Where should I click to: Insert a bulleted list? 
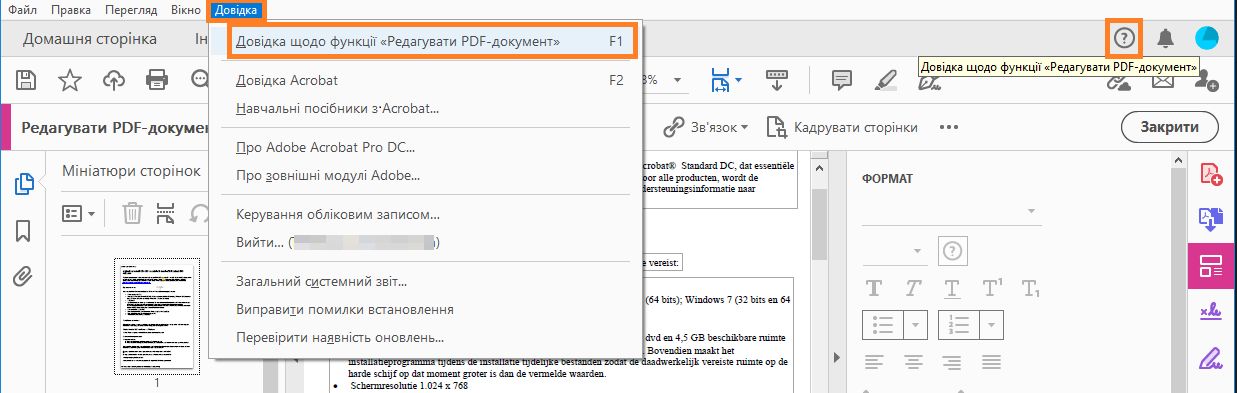pos(883,325)
